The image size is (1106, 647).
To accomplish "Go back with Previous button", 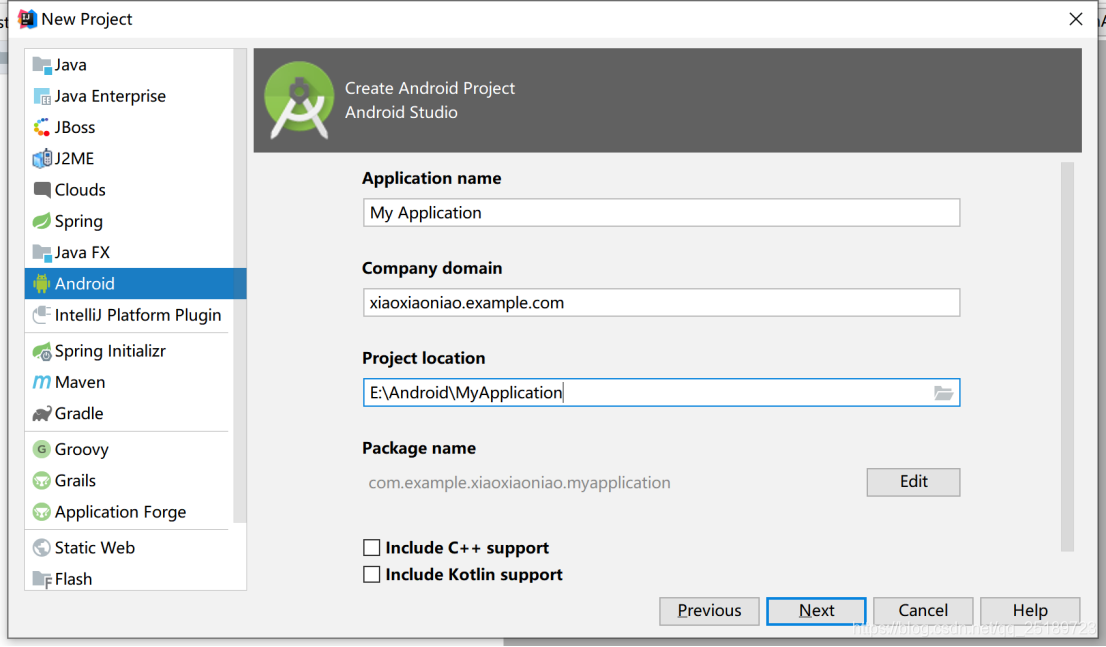I will (709, 611).
